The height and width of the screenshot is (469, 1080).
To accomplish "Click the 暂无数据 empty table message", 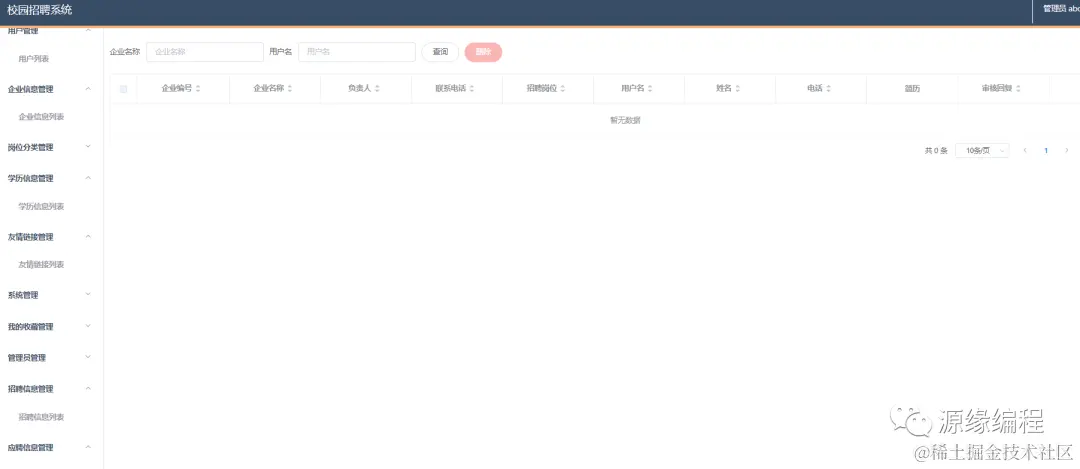I will click(x=625, y=121).
